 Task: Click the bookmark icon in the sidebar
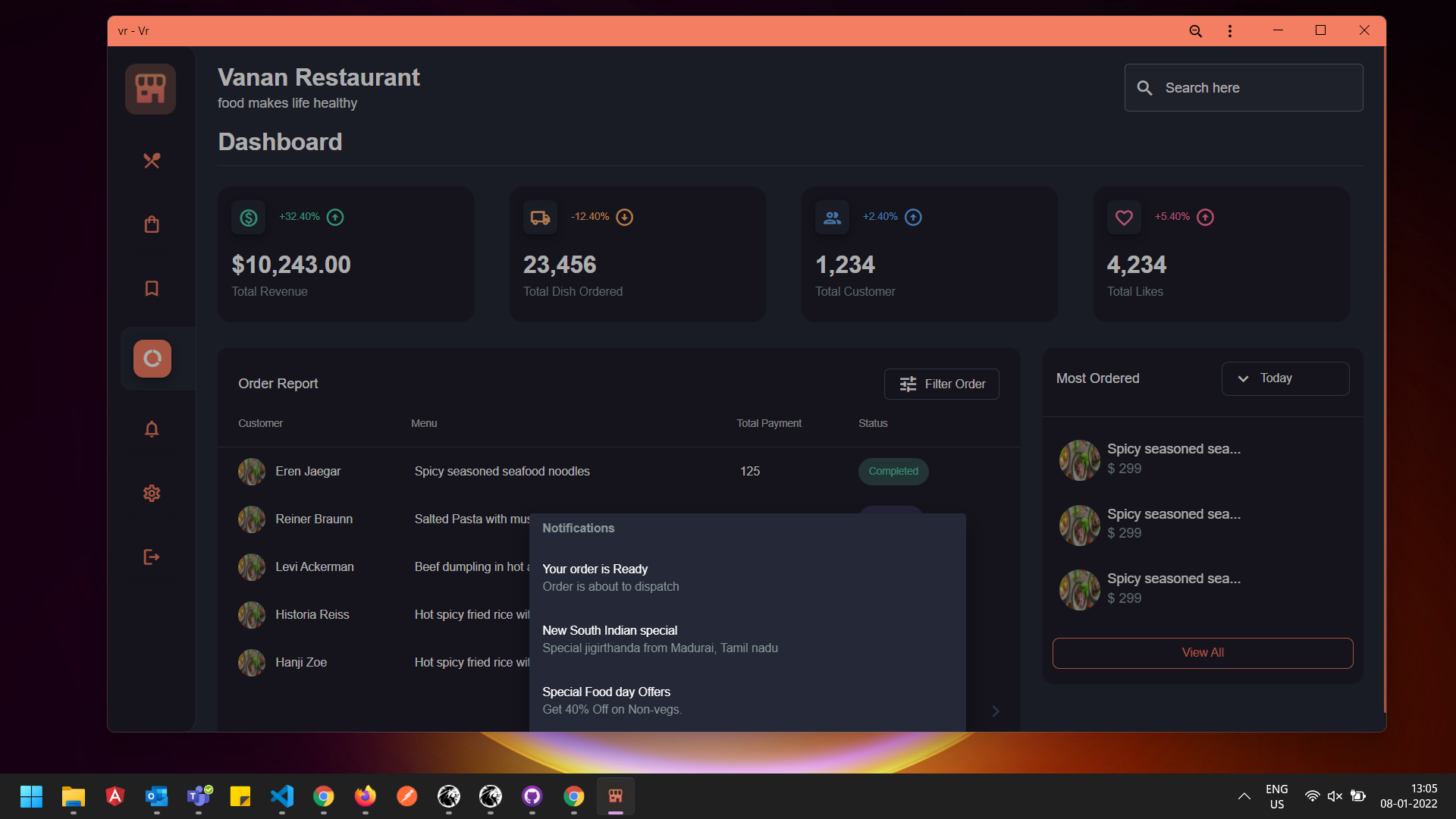151,288
